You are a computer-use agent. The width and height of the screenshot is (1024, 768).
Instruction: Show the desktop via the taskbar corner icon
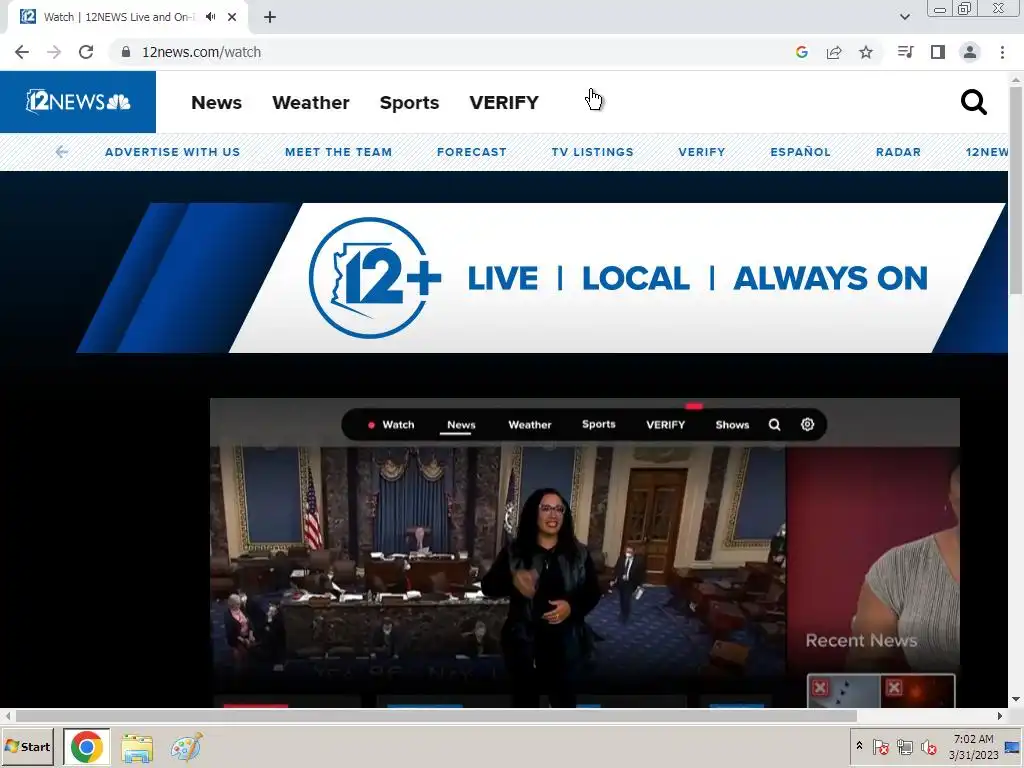(1012, 747)
